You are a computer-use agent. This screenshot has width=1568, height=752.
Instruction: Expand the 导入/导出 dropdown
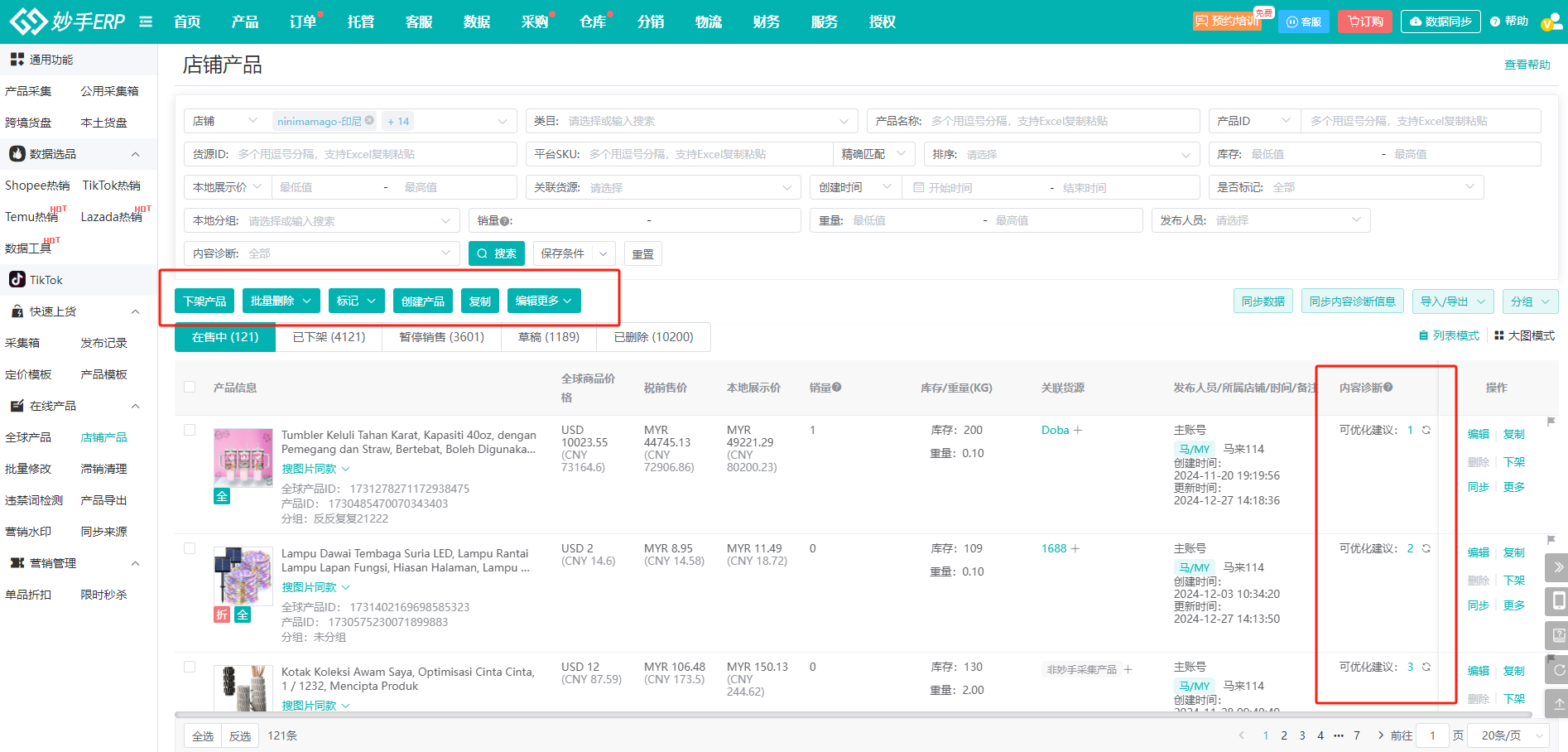[1452, 301]
